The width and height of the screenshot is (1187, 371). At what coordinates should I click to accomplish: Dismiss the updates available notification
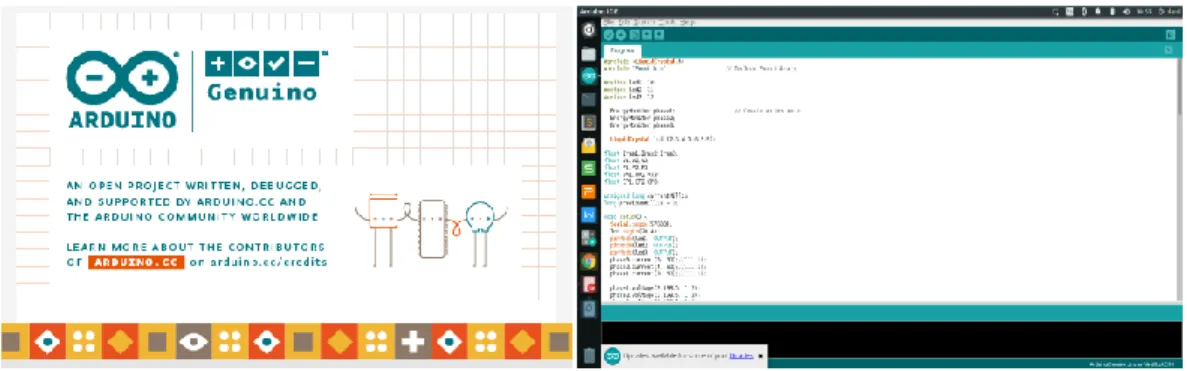(x=760, y=355)
